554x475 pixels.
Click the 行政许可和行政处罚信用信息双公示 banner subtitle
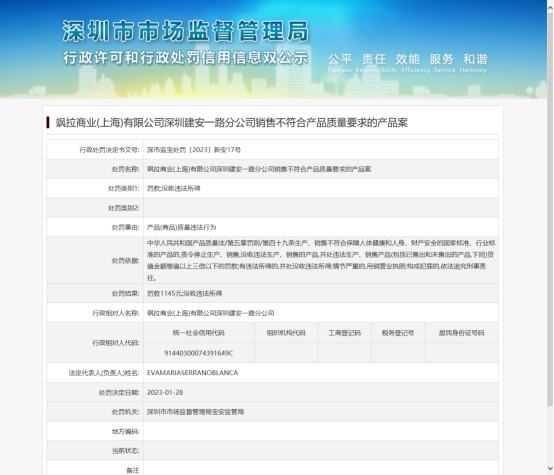tap(186, 58)
